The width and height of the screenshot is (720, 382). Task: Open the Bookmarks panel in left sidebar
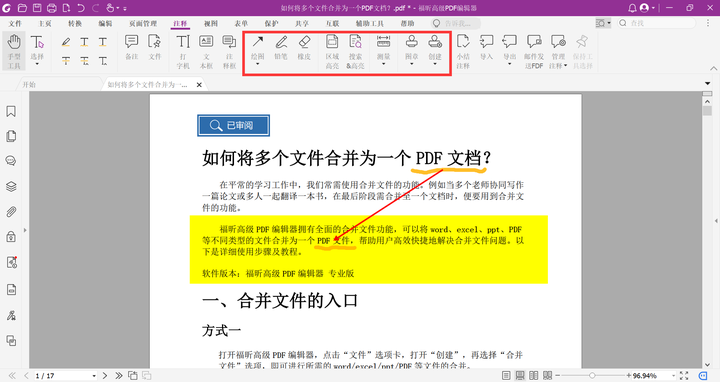[11, 111]
